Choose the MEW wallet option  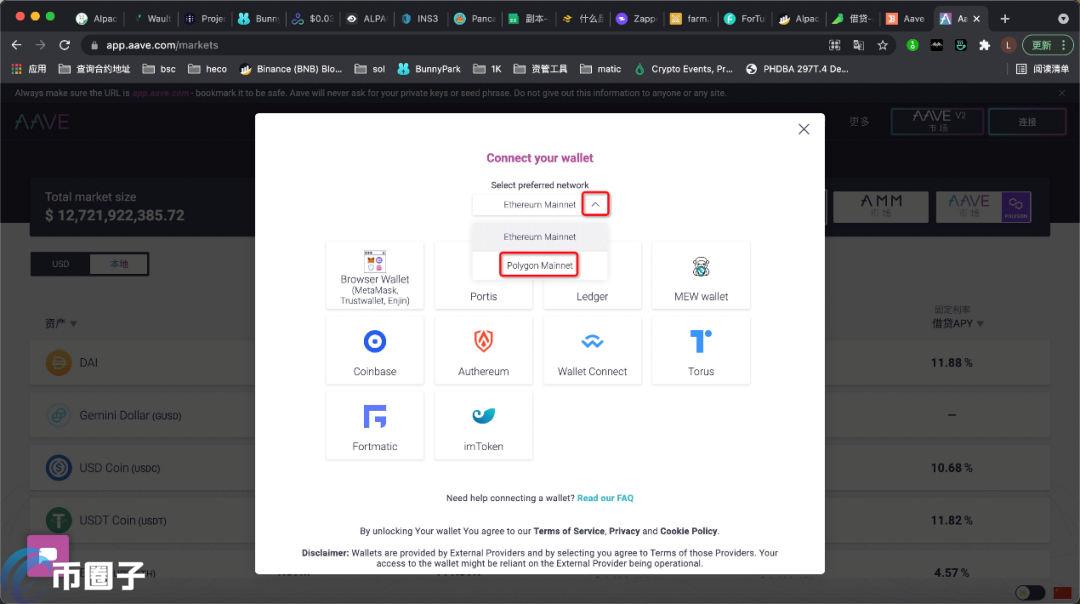click(x=700, y=275)
